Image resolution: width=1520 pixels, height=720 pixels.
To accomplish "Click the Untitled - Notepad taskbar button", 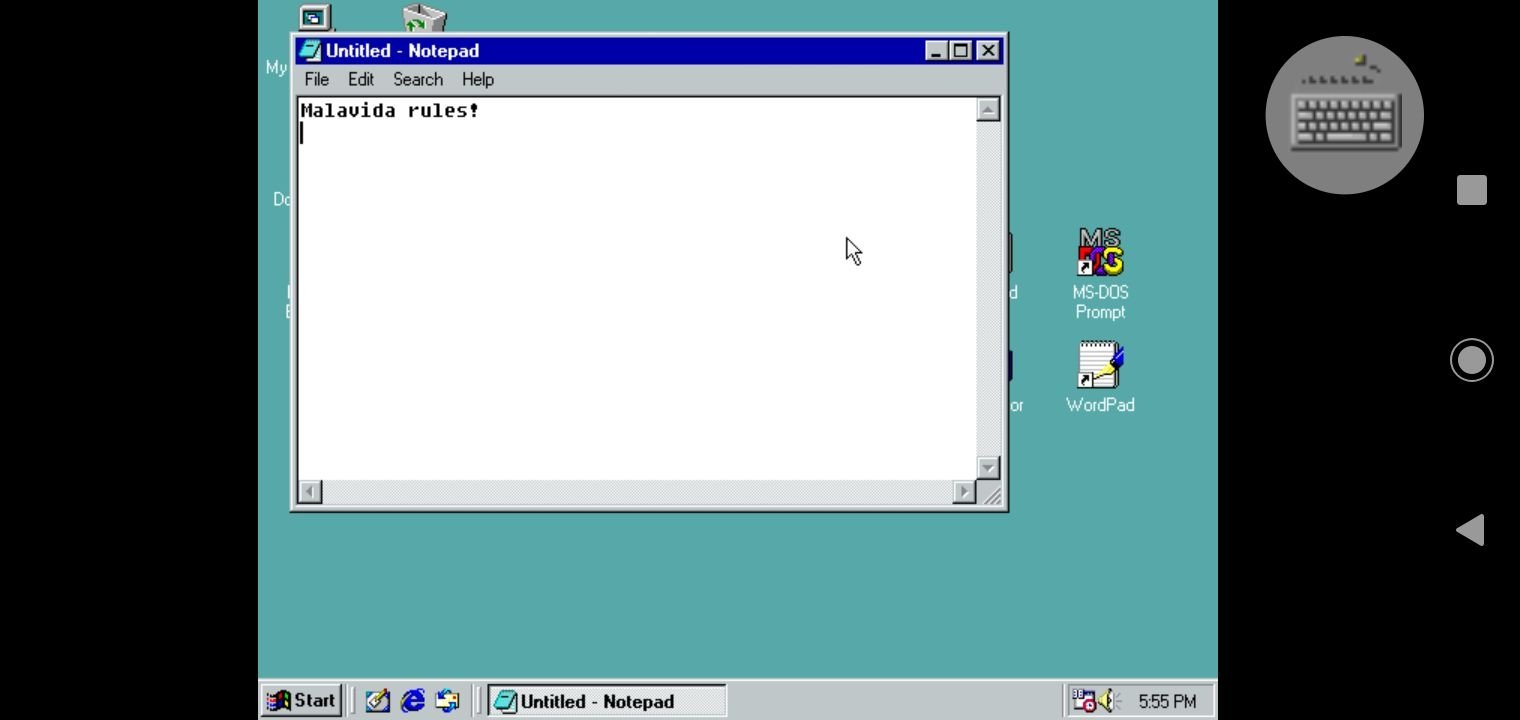I will (x=607, y=701).
